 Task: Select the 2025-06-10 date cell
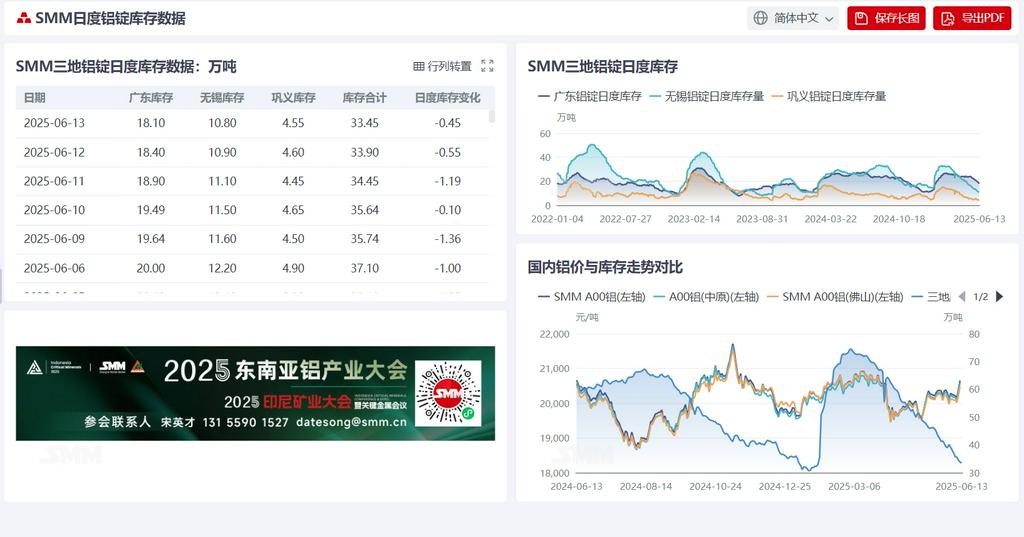click(54, 210)
